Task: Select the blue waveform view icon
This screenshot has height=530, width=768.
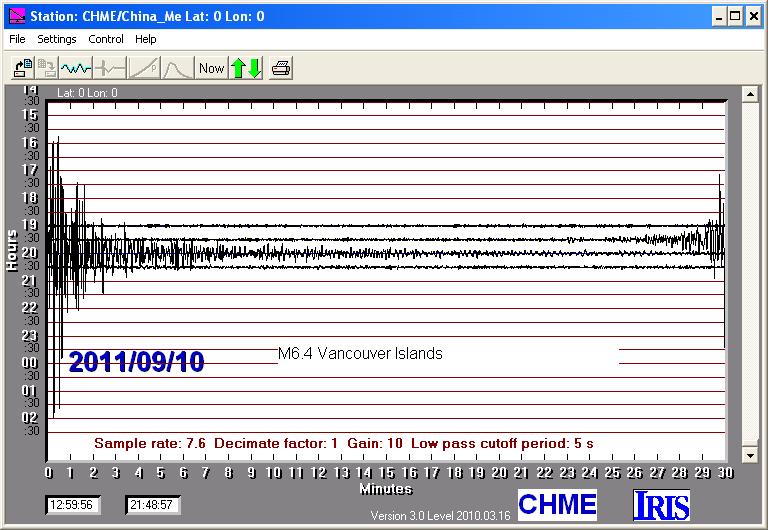Action: (75, 68)
